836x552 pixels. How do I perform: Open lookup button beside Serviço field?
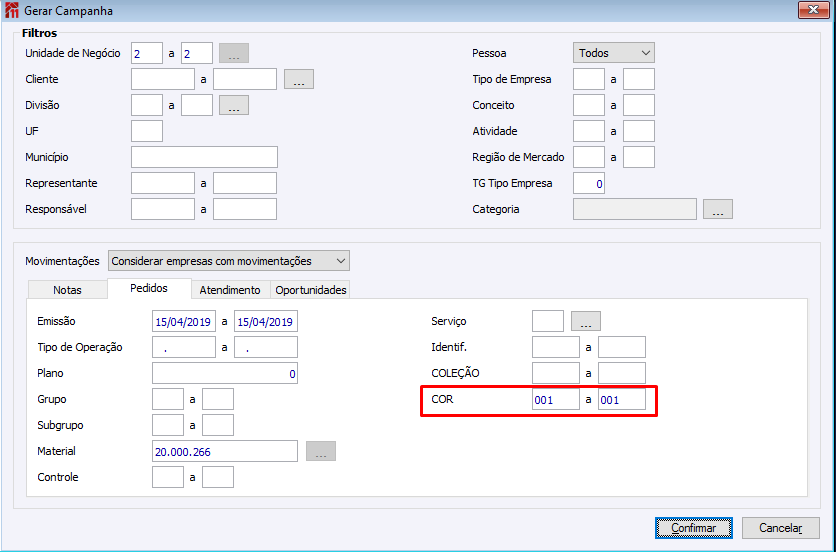(586, 321)
